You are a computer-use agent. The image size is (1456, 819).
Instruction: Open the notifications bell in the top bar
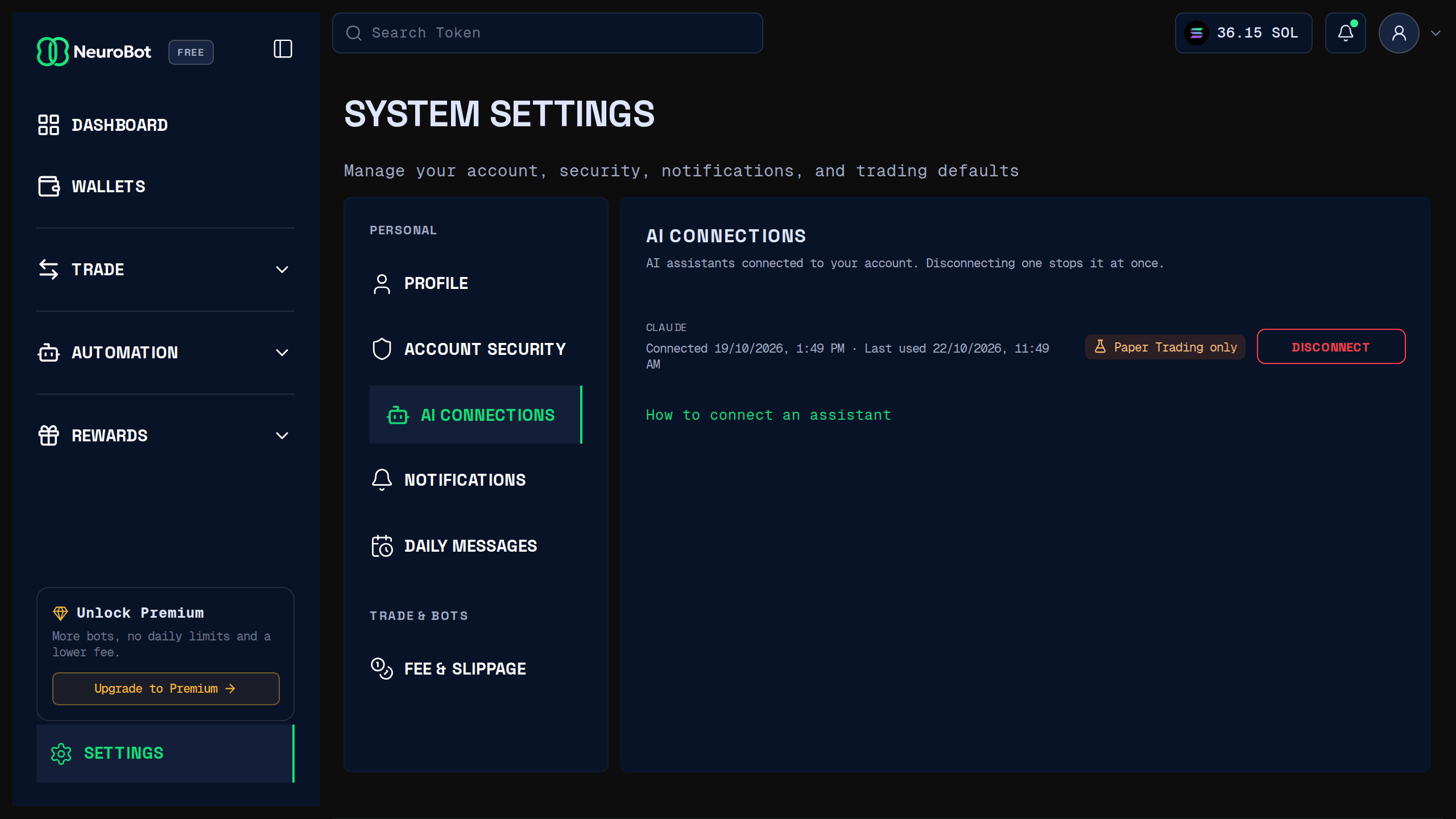coord(1346,33)
